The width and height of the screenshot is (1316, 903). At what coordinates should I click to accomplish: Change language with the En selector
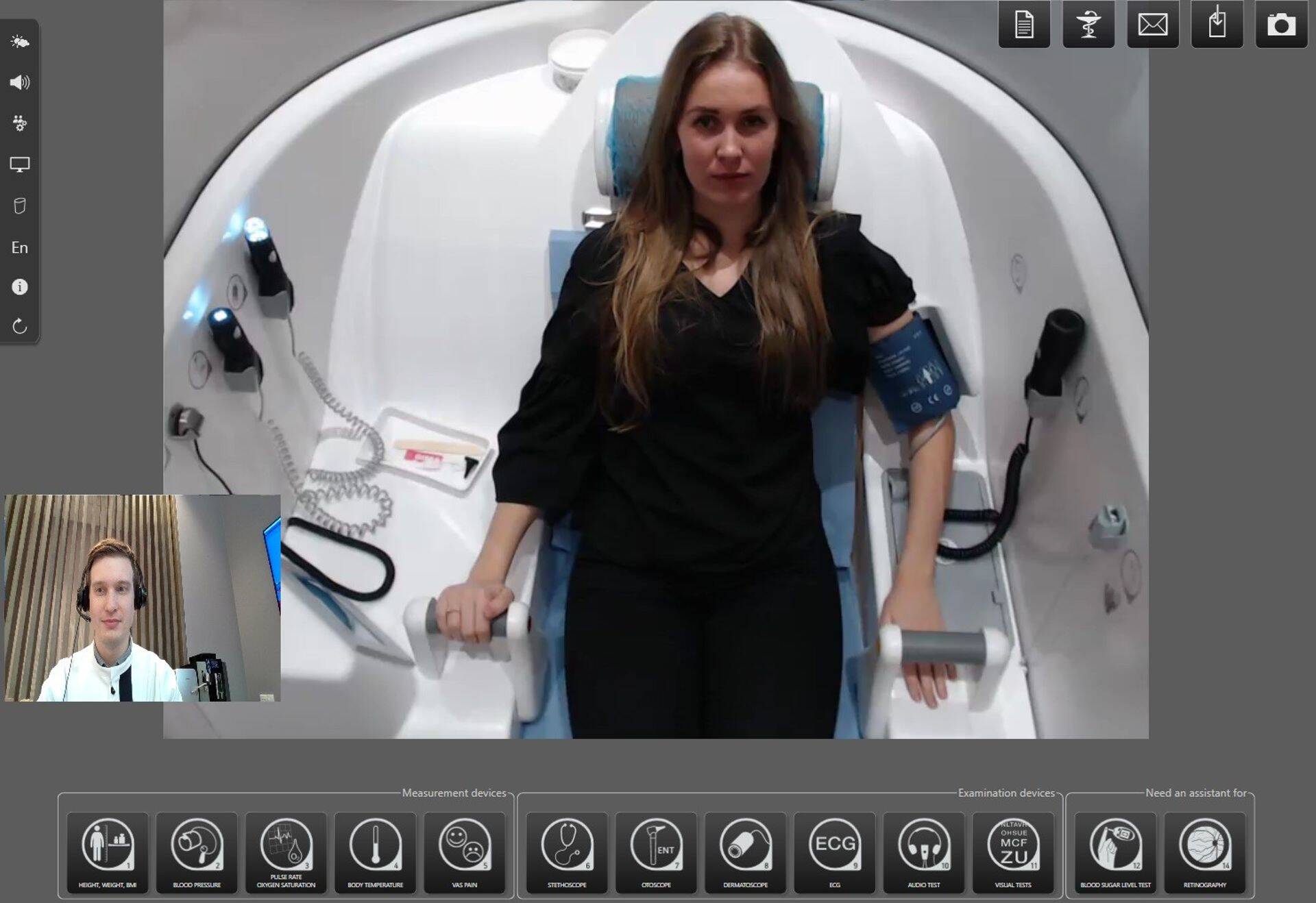(x=20, y=247)
